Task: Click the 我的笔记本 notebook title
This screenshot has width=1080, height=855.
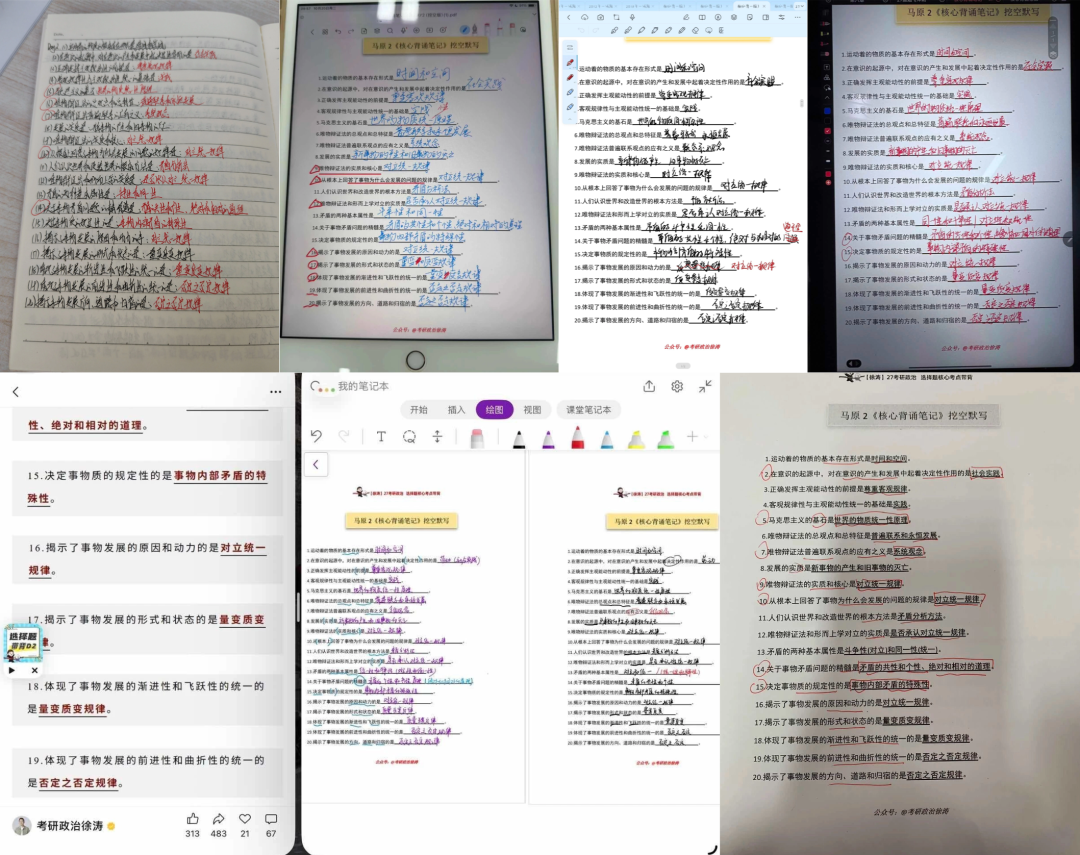Action: pos(363,386)
